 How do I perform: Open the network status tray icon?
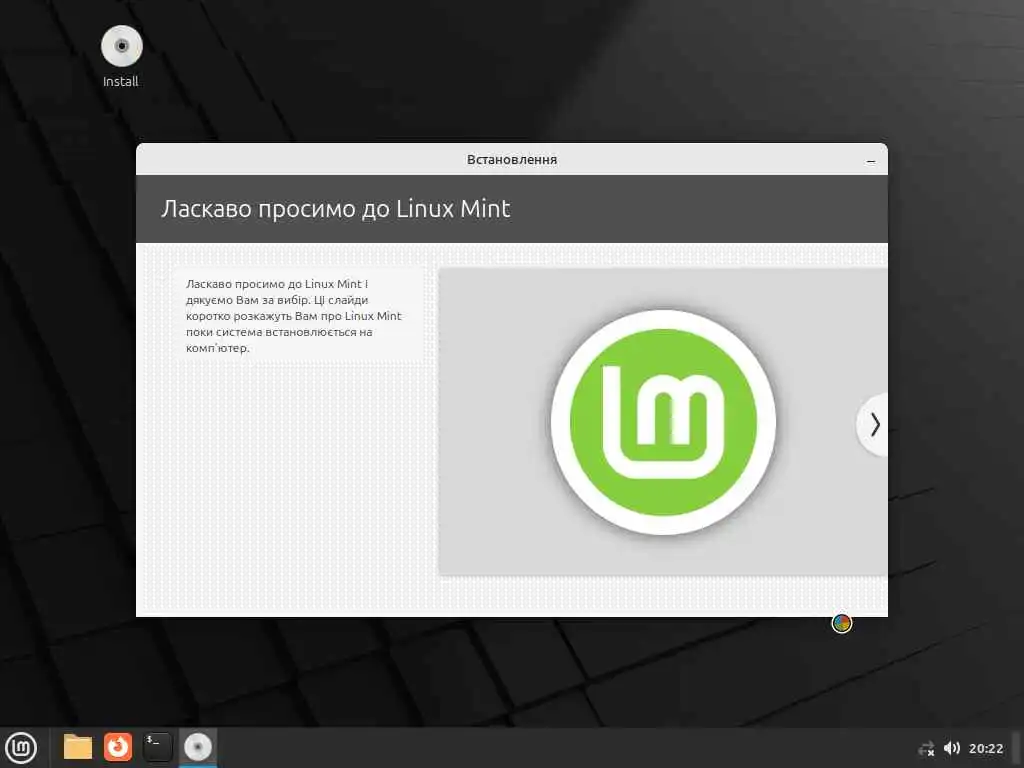point(926,748)
